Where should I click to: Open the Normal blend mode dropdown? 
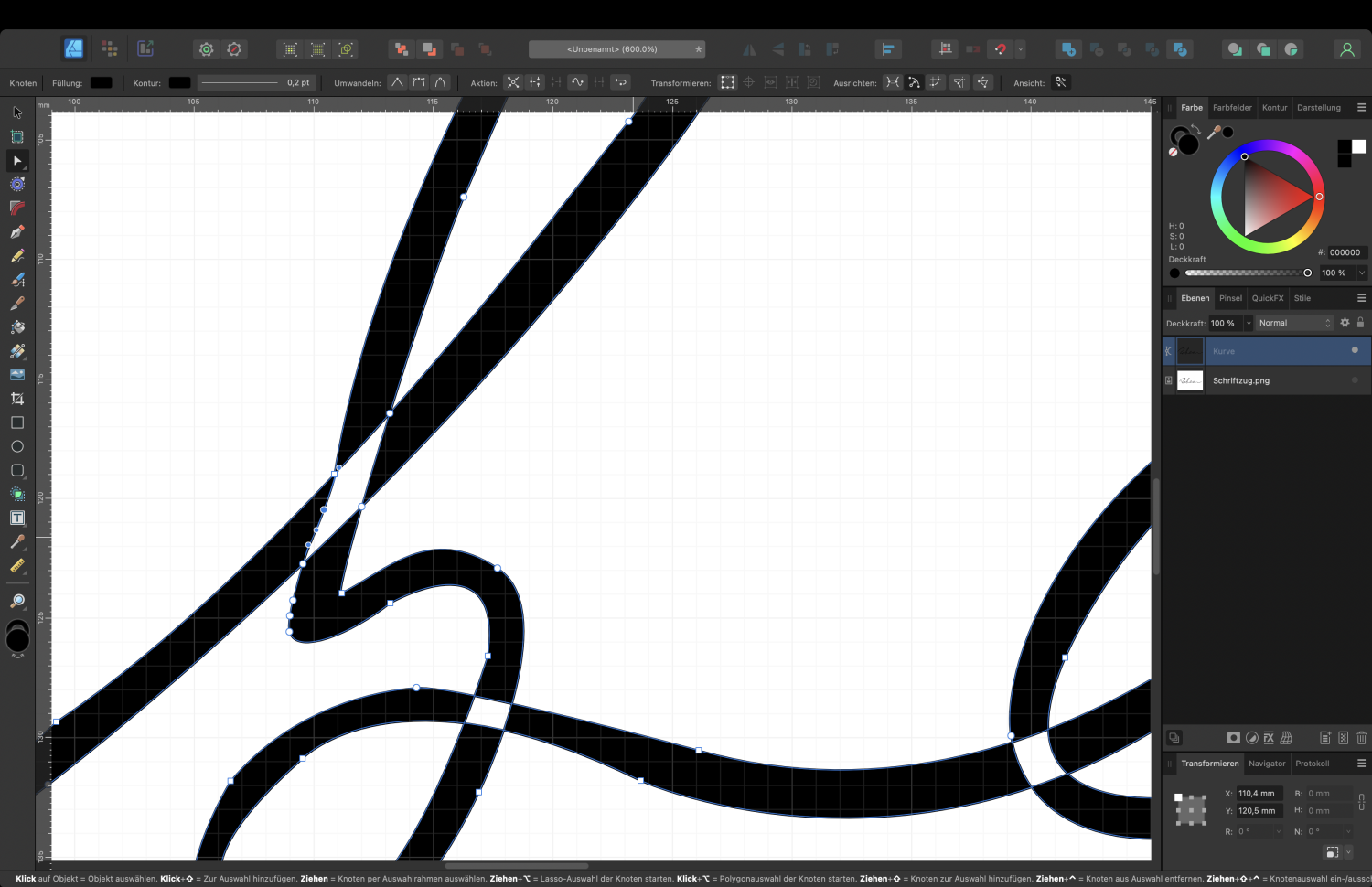point(1293,322)
